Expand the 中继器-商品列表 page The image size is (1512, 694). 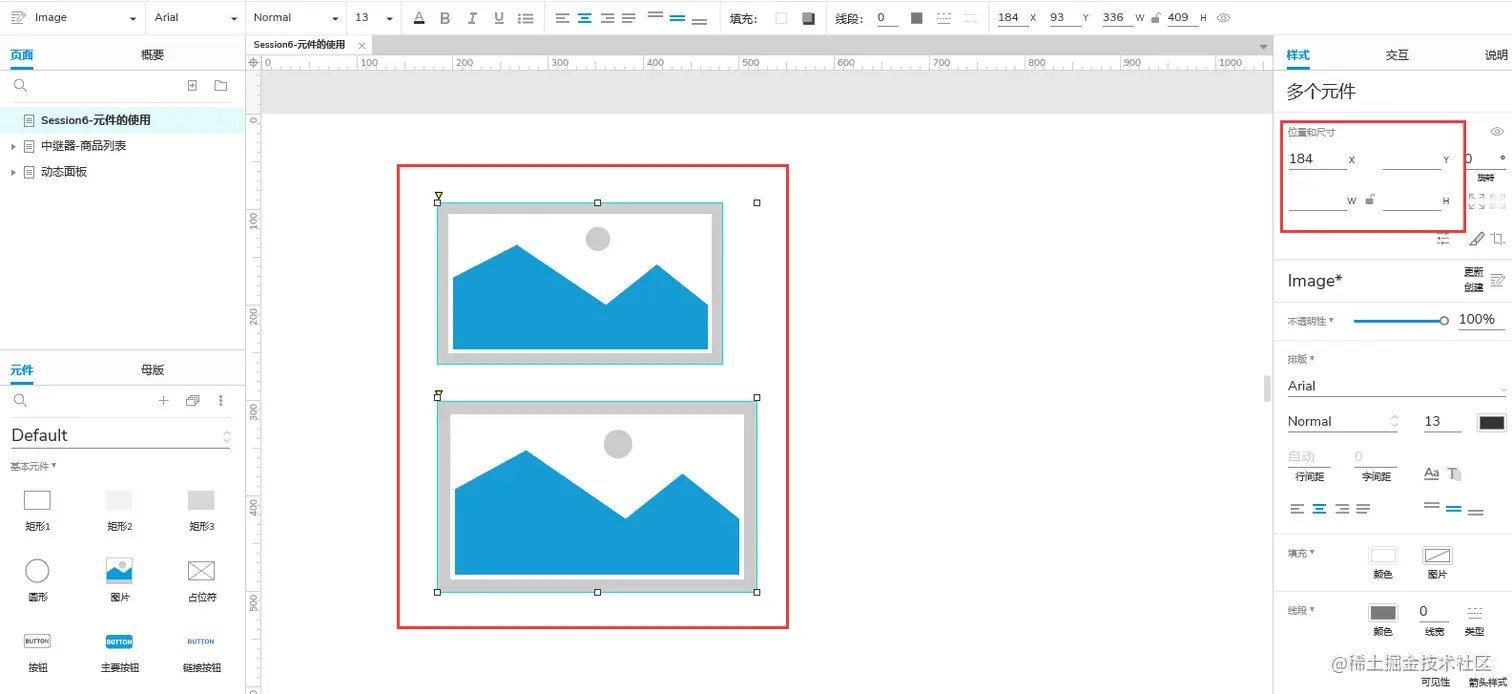[14, 146]
